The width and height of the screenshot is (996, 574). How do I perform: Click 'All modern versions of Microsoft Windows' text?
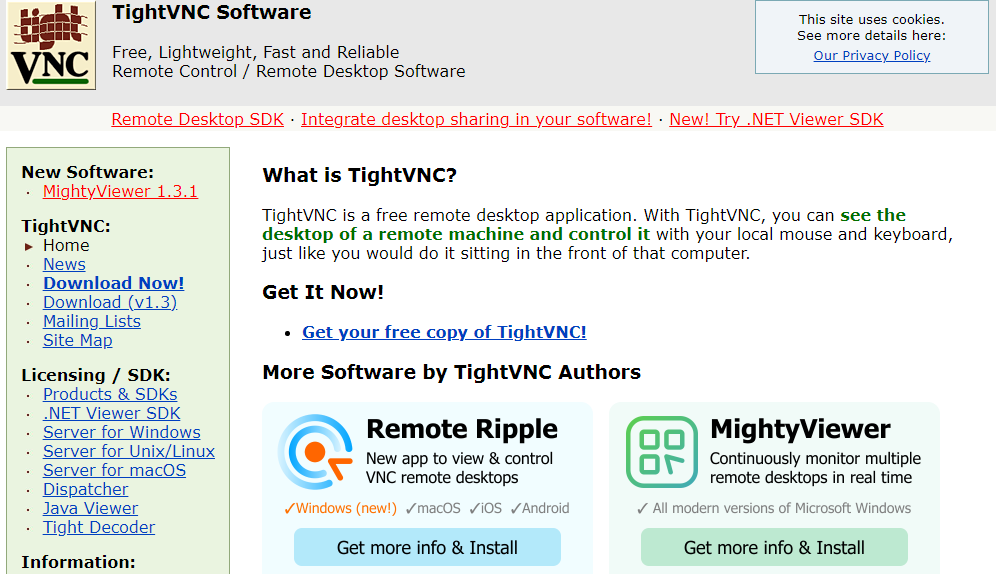pos(774,509)
